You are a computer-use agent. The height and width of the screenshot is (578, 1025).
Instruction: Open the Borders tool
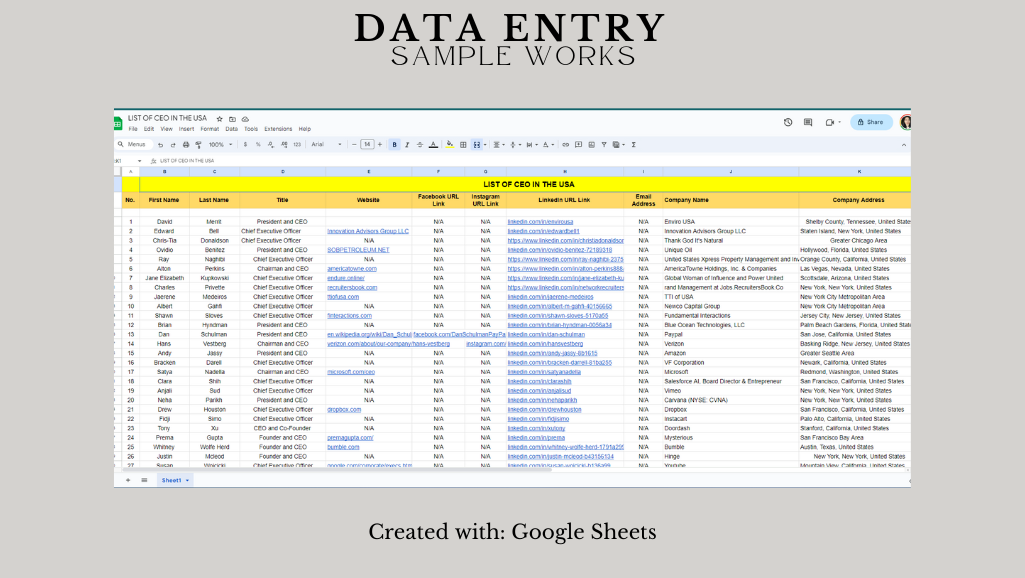click(463, 144)
